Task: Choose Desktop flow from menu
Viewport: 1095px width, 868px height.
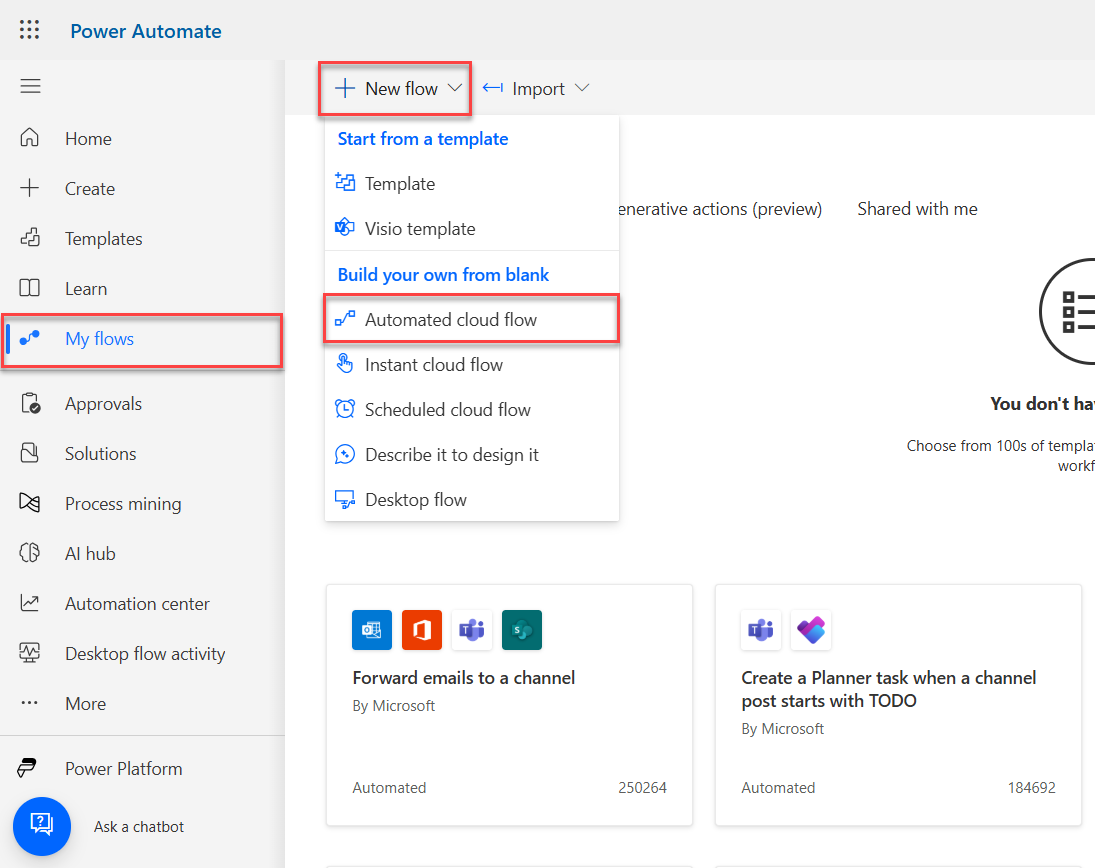Action: coord(472,499)
